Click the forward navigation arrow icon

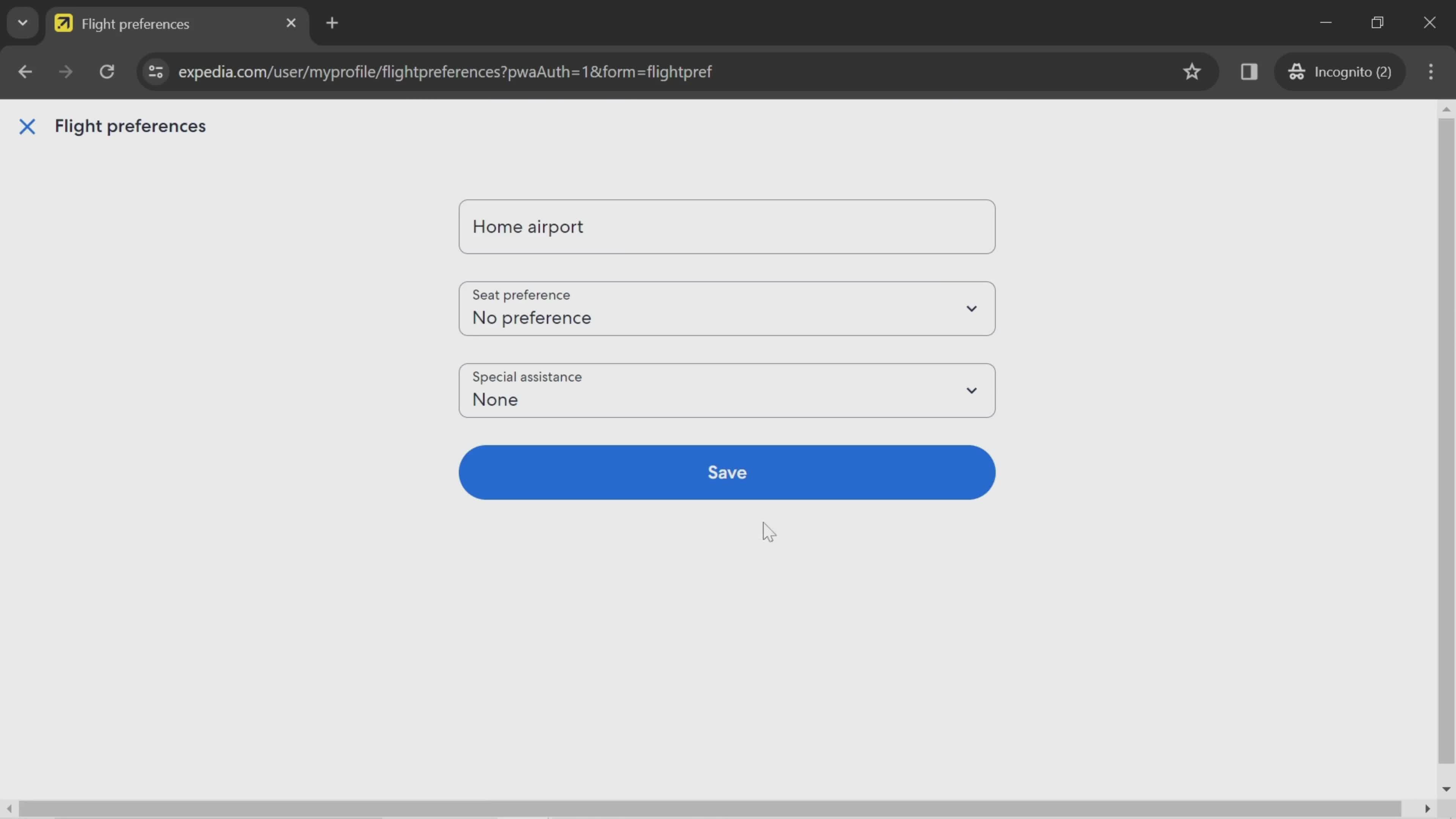[x=64, y=71]
